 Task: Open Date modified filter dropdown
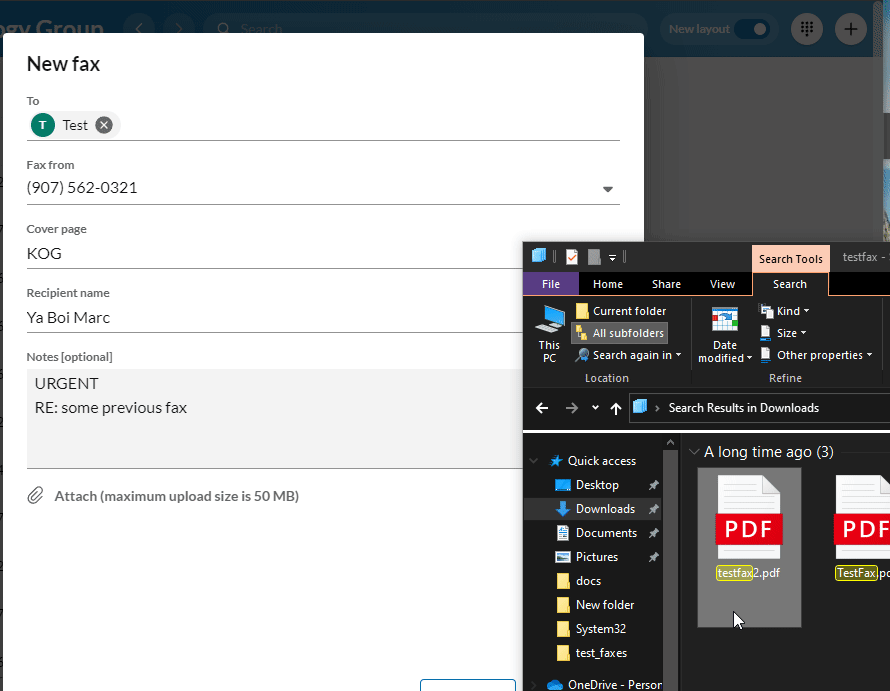coord(725,334)
